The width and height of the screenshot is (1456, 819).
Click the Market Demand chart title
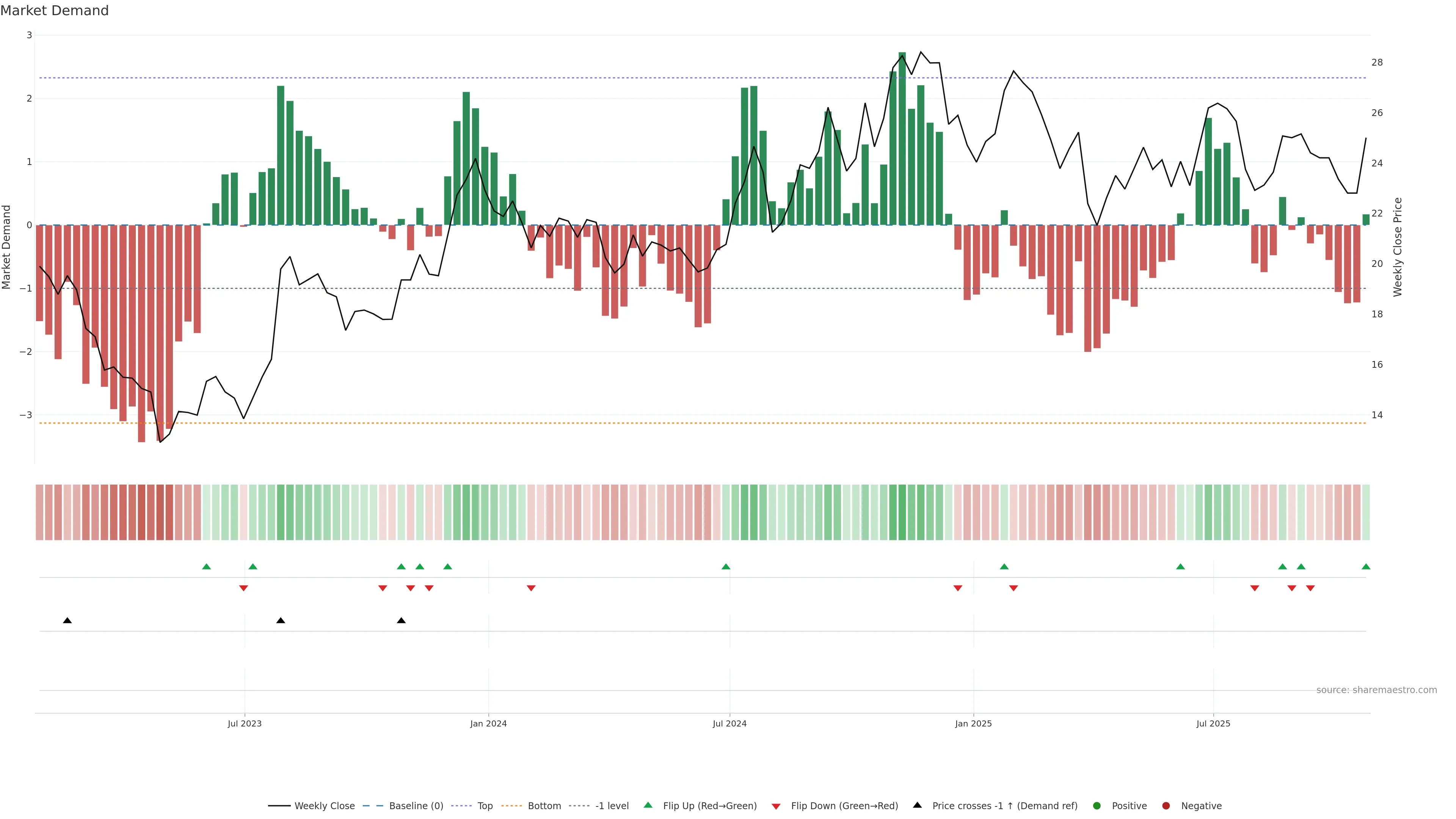(54, 11)
